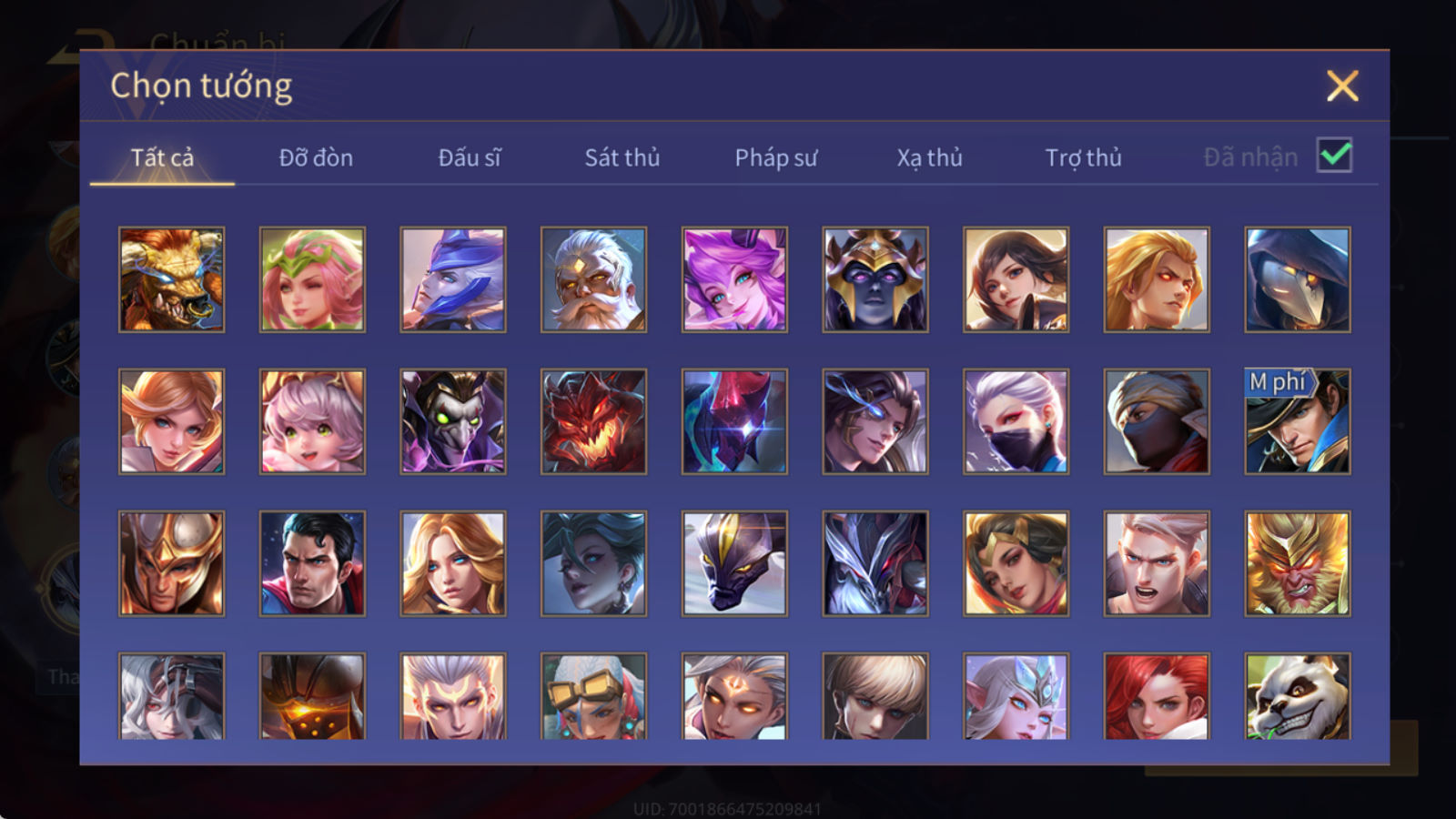Switch to the Đỡ đòn tab
Viewport: 1456px width, 819px height.
(x=316, y=157)
